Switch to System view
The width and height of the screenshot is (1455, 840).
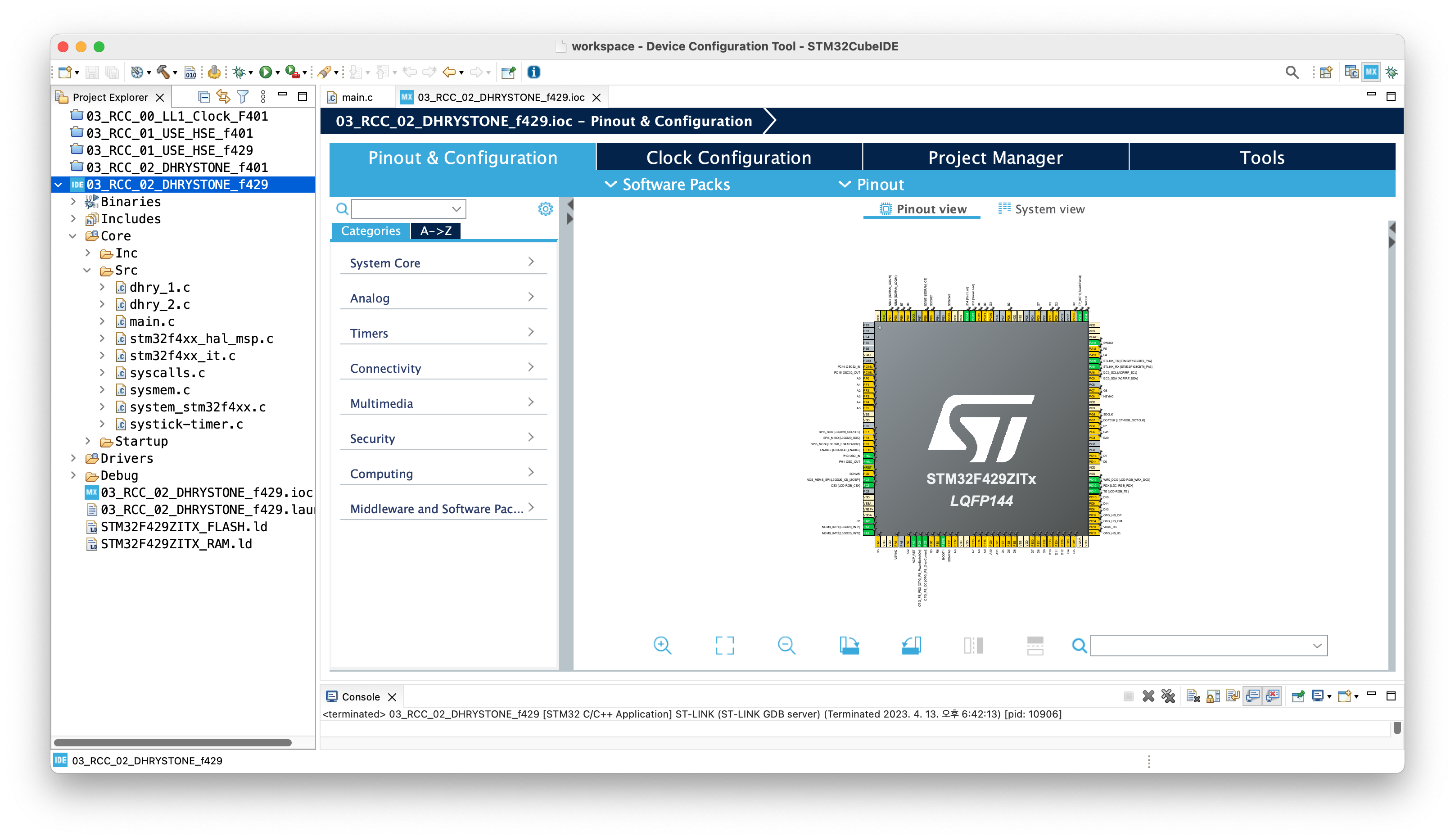click(x=1041, y=209)
